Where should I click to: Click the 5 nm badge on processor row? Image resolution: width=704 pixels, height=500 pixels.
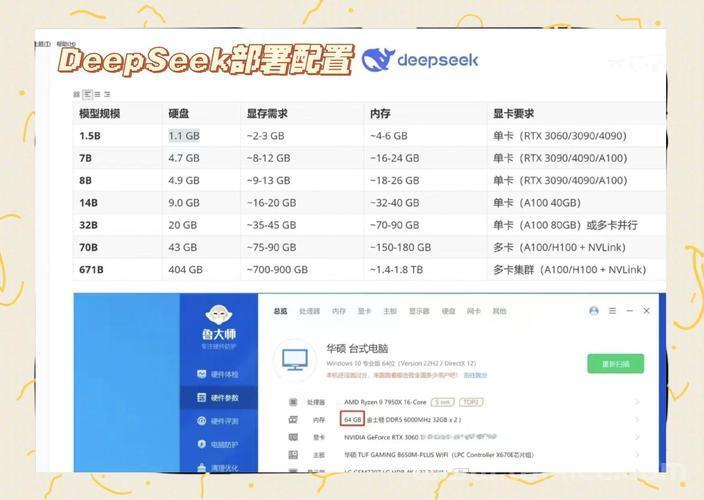click(443, 402)
